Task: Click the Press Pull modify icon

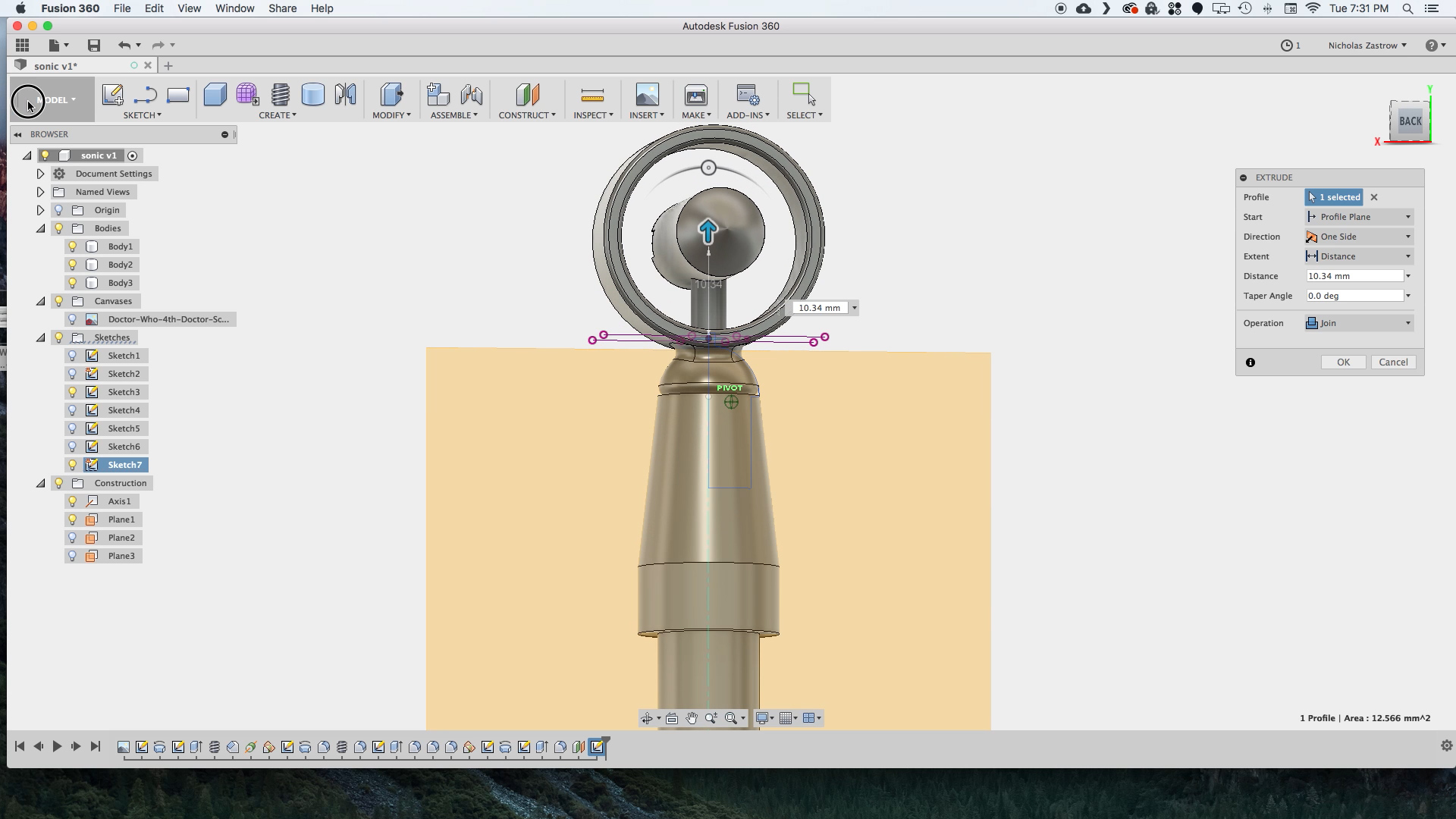Action: click(391, 95)
